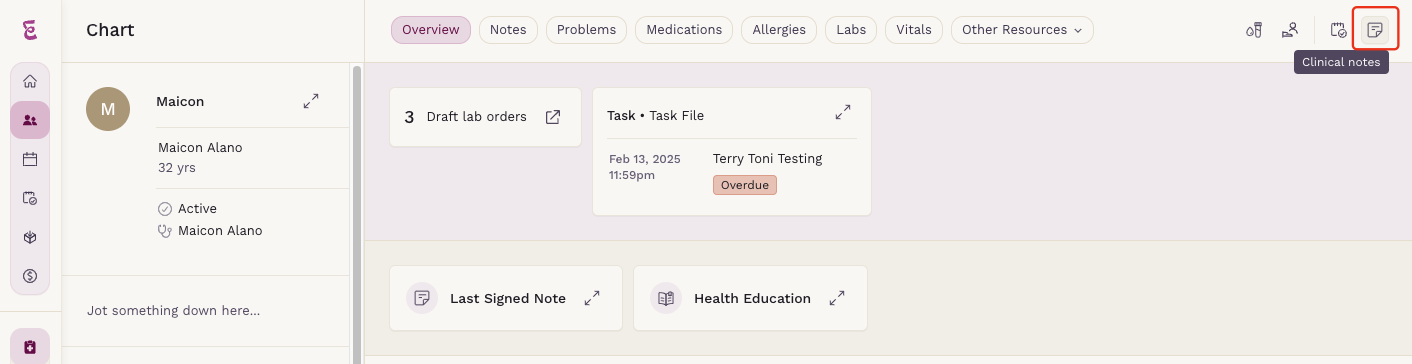The height and width of the screenshot is (364, 1412).
Task: Open the home icon in sidebar
Action: click(30, 82)
